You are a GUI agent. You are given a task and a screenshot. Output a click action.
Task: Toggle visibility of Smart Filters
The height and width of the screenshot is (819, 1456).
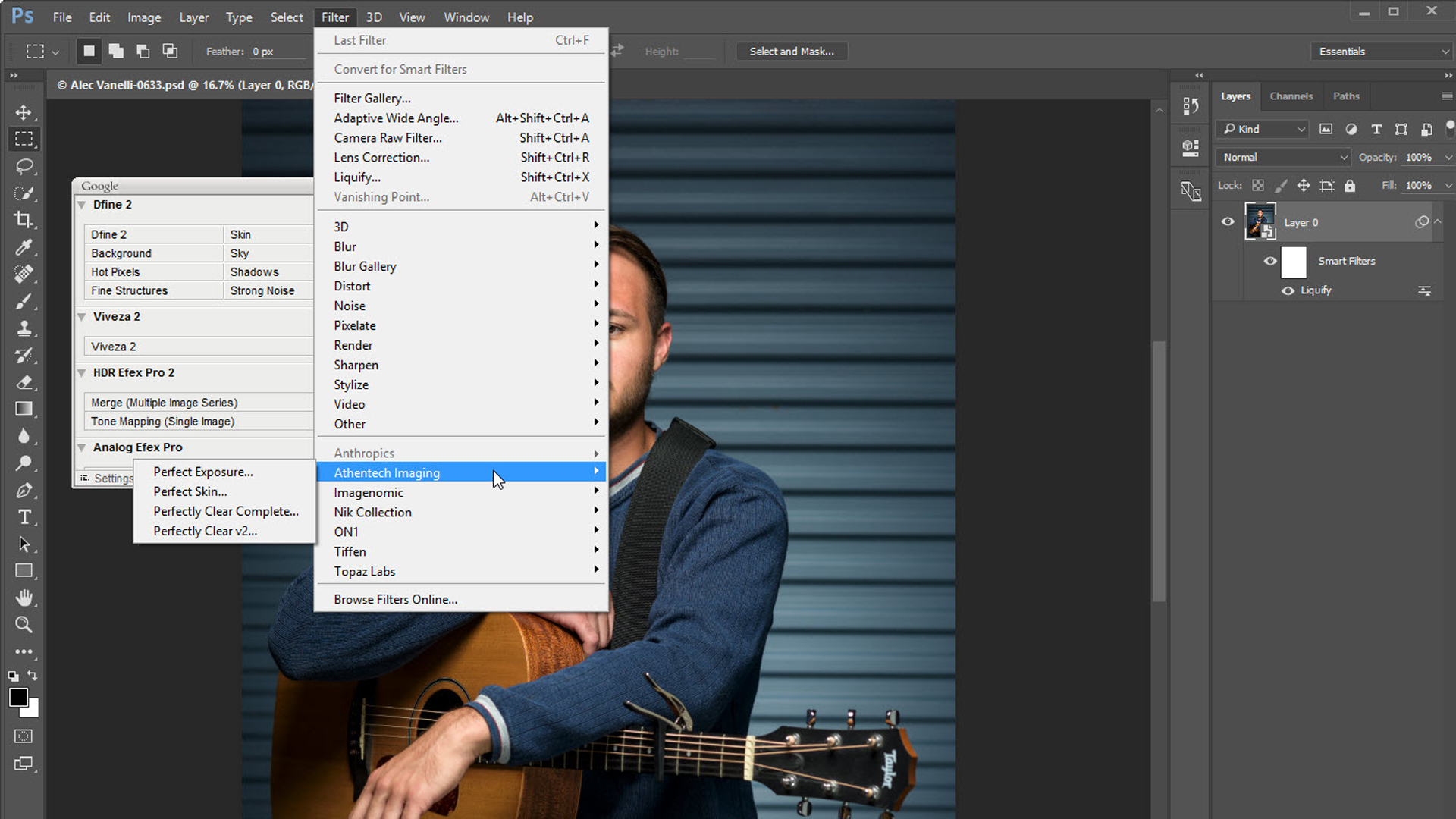pos(1270,261)
